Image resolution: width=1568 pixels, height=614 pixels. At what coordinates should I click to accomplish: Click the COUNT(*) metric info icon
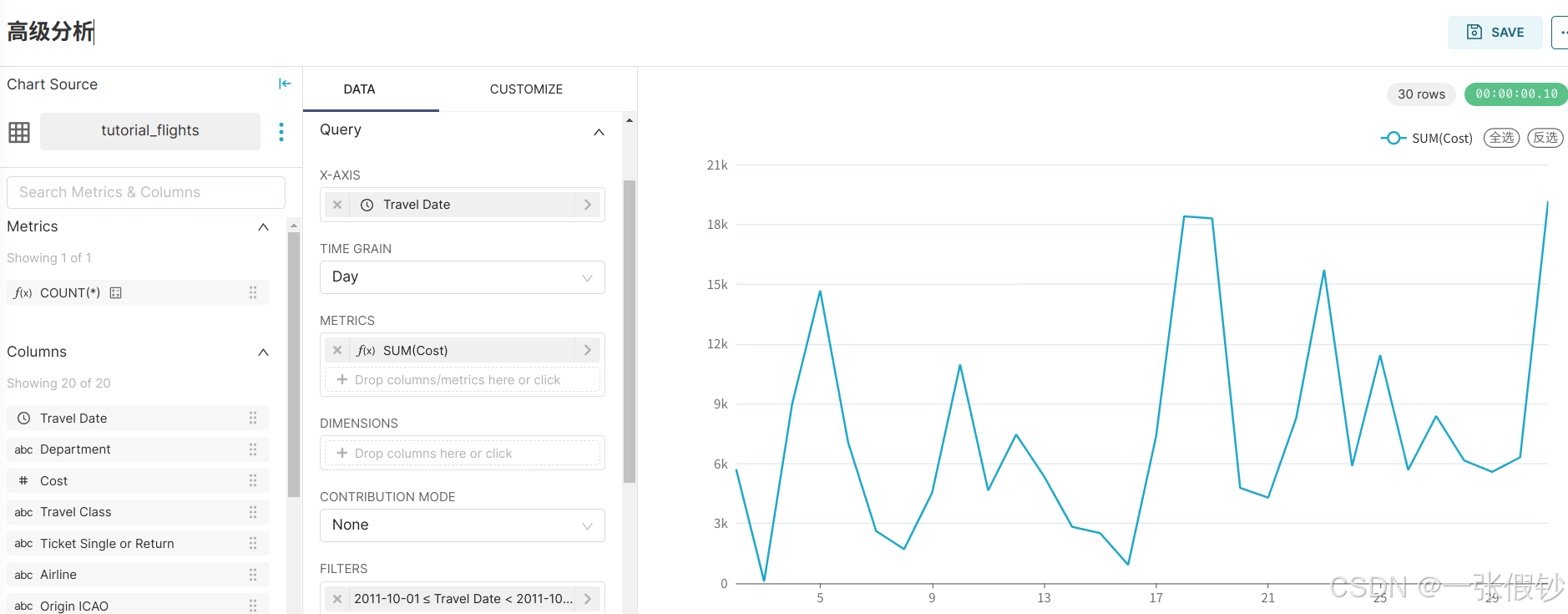pyautogui.click(x=116, y=293)
